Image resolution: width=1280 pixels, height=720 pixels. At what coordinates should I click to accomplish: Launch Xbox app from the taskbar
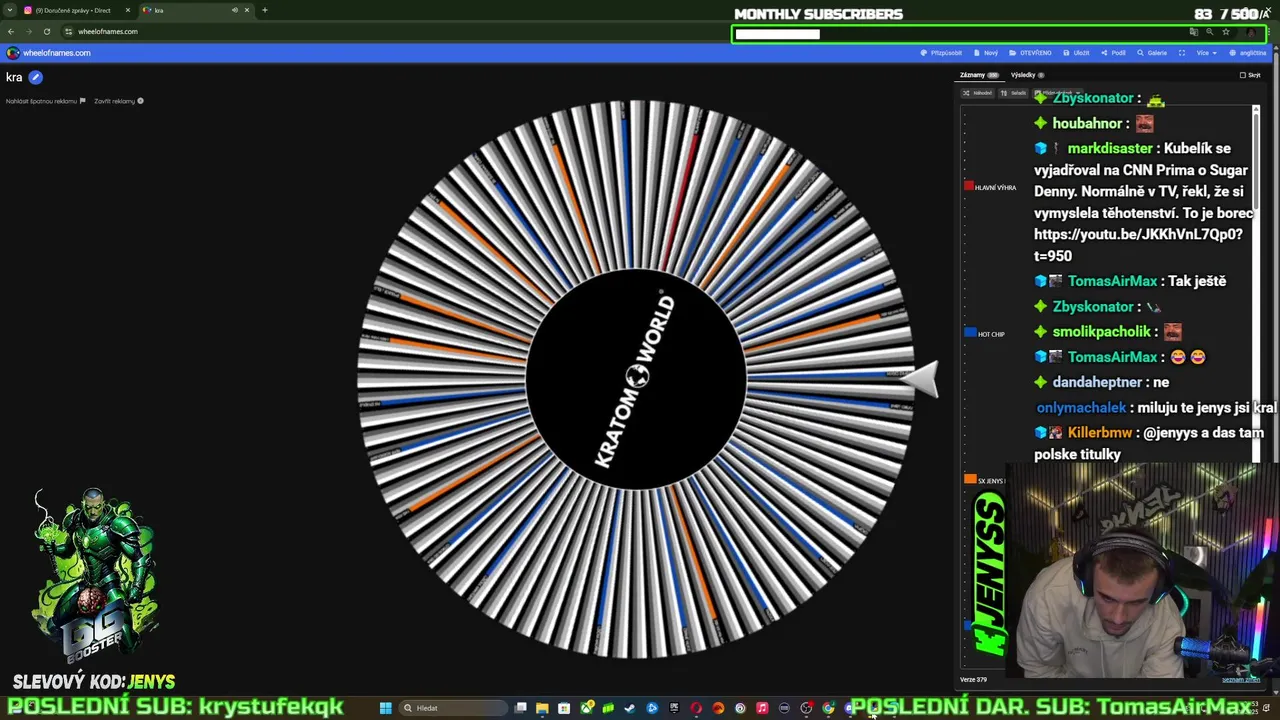tap(586, 708)
